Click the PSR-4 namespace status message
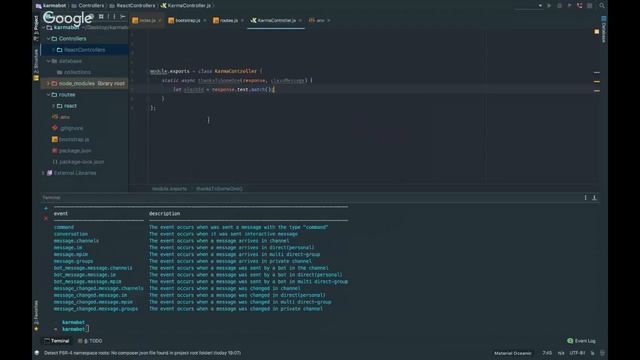 [x=142, y=353]
